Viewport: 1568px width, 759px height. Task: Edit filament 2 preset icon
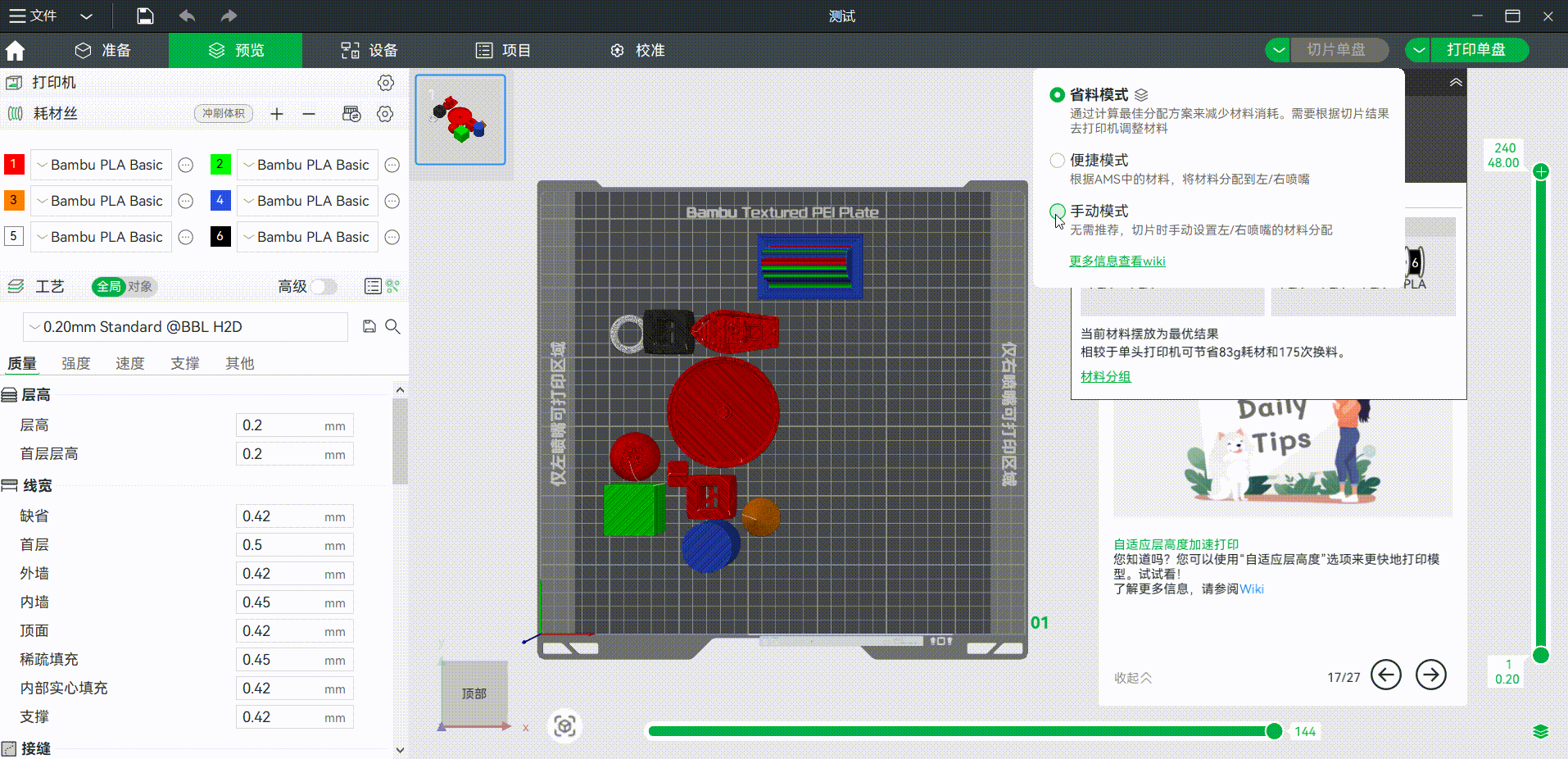point(392,165)
